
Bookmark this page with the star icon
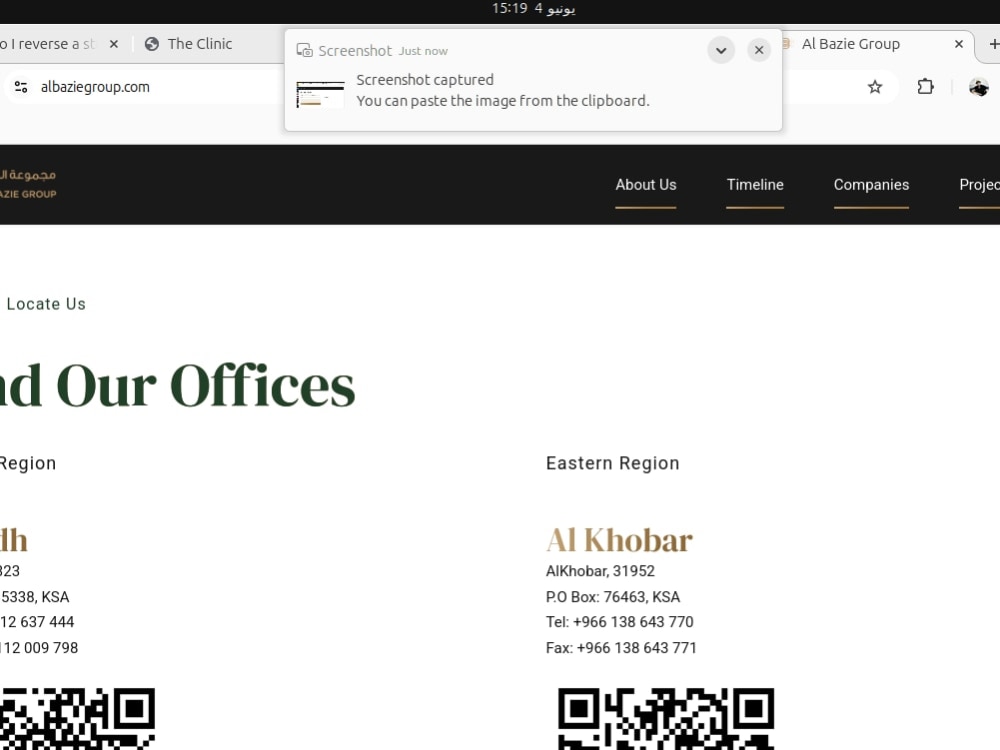click(874, 87)
